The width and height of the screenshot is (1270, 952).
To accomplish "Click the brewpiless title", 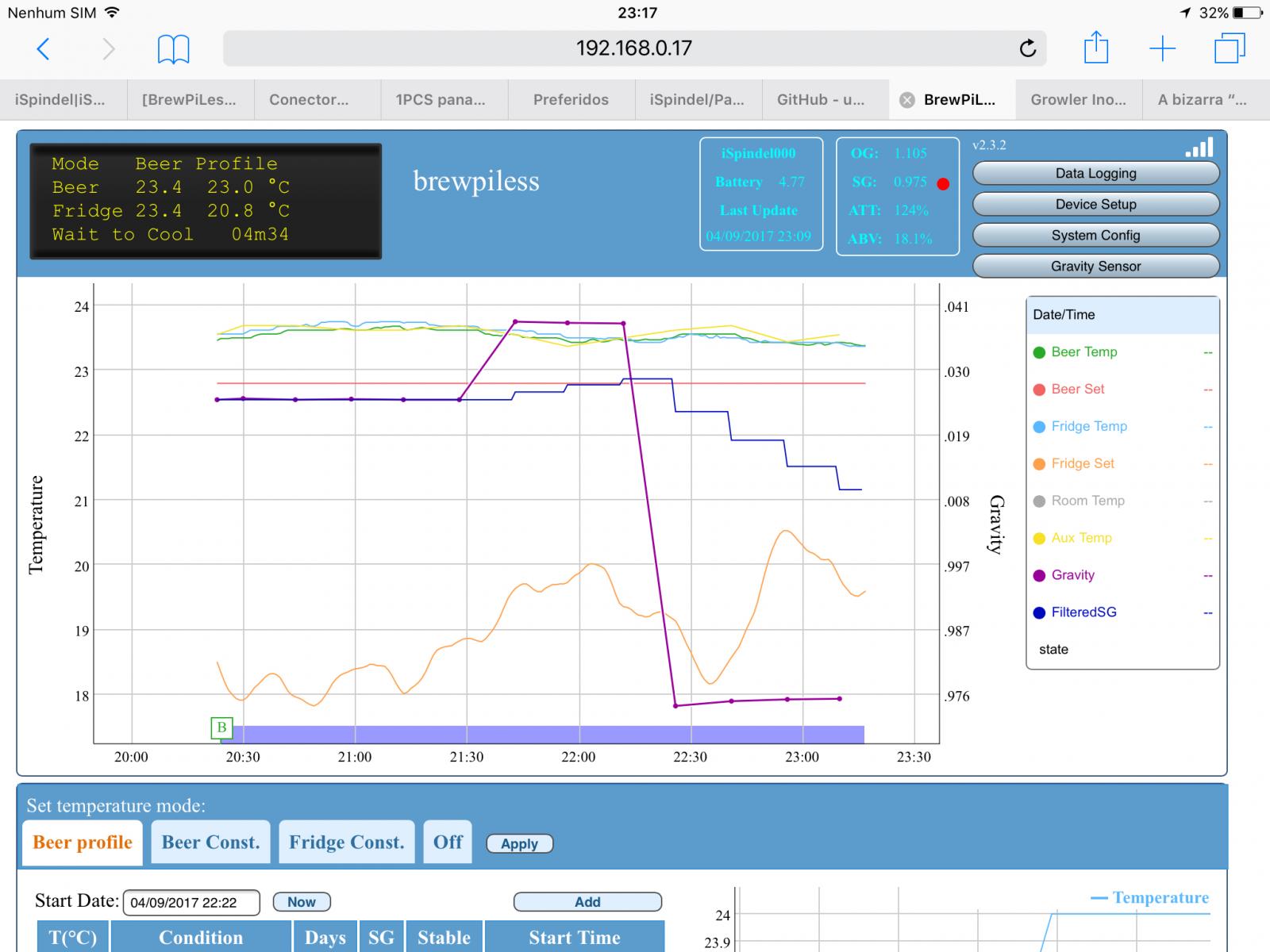I will 476,182.
